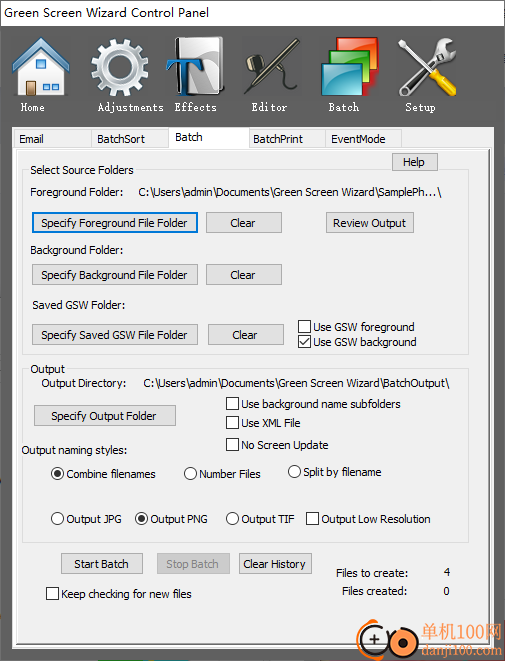The height and width of the screenshot is (661, 505).
Task: Click the Stop Batch button
Action: pyautogui.click(x=193, y=564)
